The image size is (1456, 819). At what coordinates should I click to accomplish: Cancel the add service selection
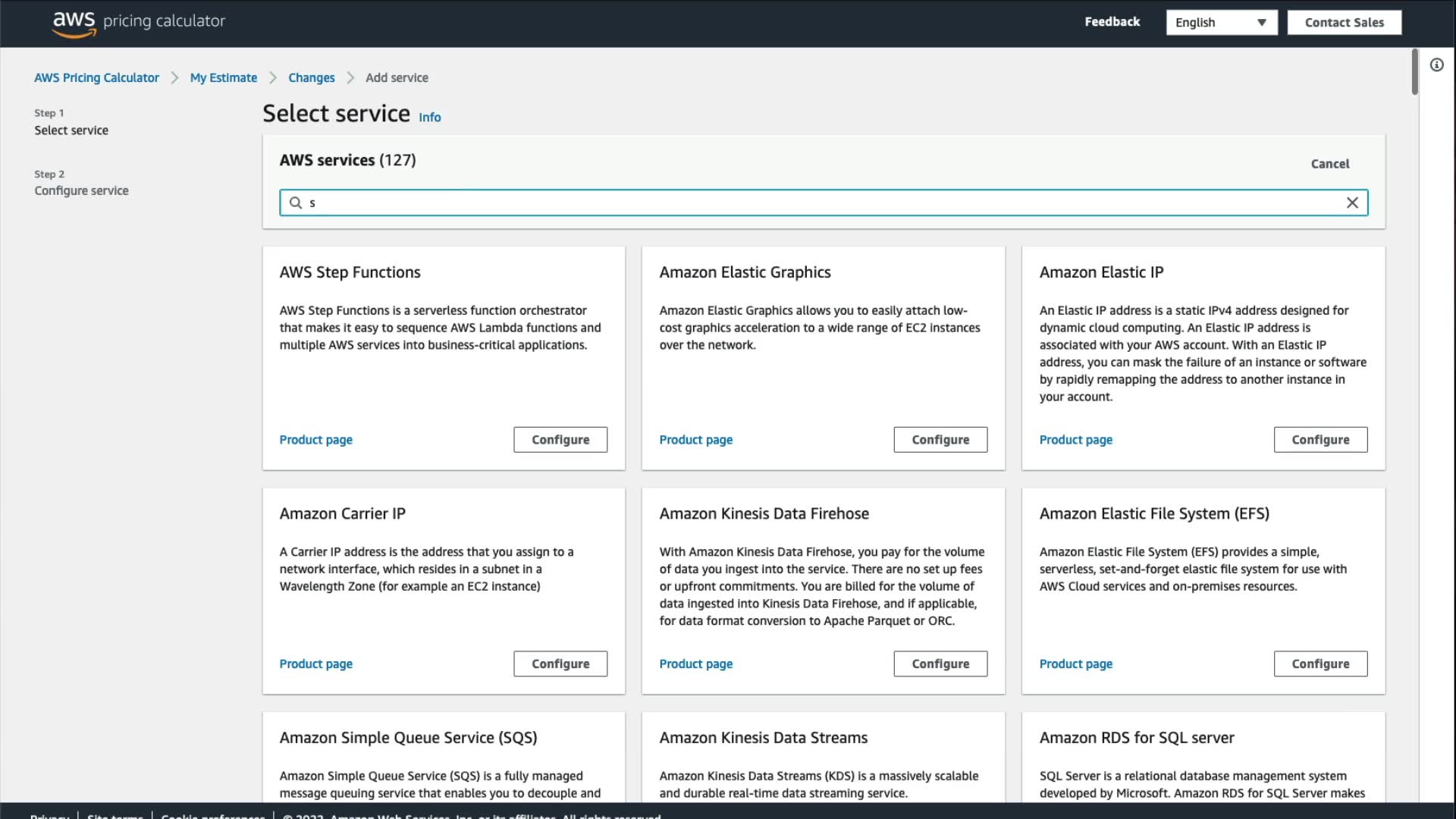click(x=1329, y=164)
